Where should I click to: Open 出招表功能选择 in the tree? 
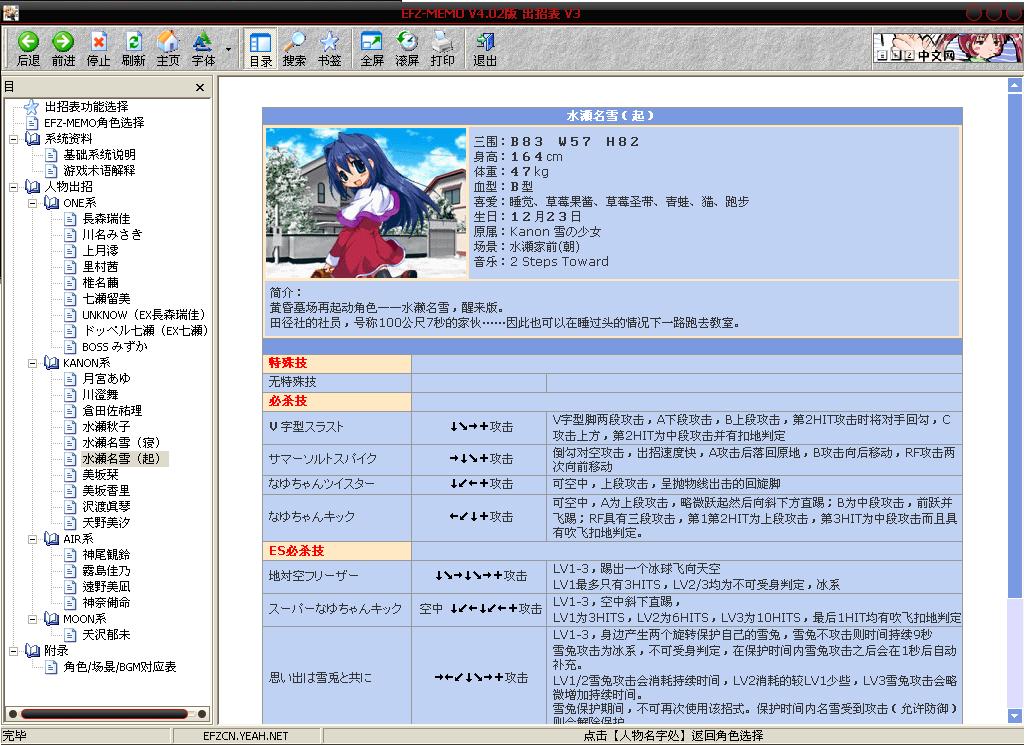pyautogui.click(x=86, y=106)
